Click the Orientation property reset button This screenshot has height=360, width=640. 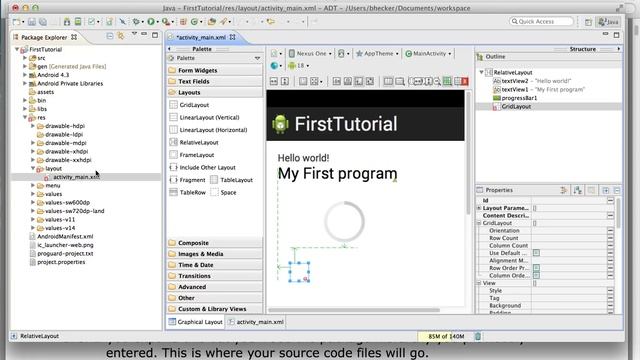(610, 231)
